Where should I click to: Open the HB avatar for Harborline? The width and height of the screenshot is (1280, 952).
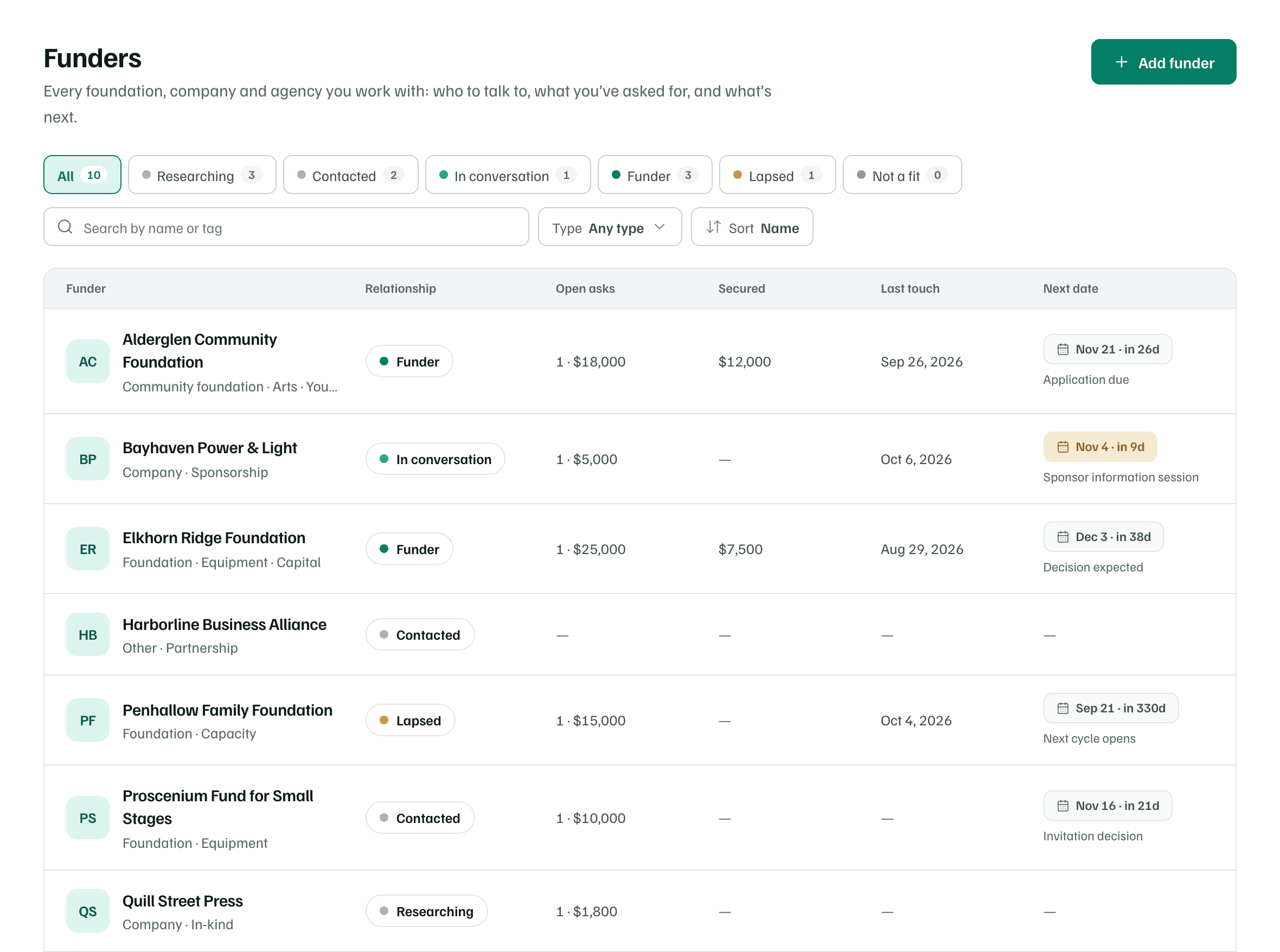88,634
